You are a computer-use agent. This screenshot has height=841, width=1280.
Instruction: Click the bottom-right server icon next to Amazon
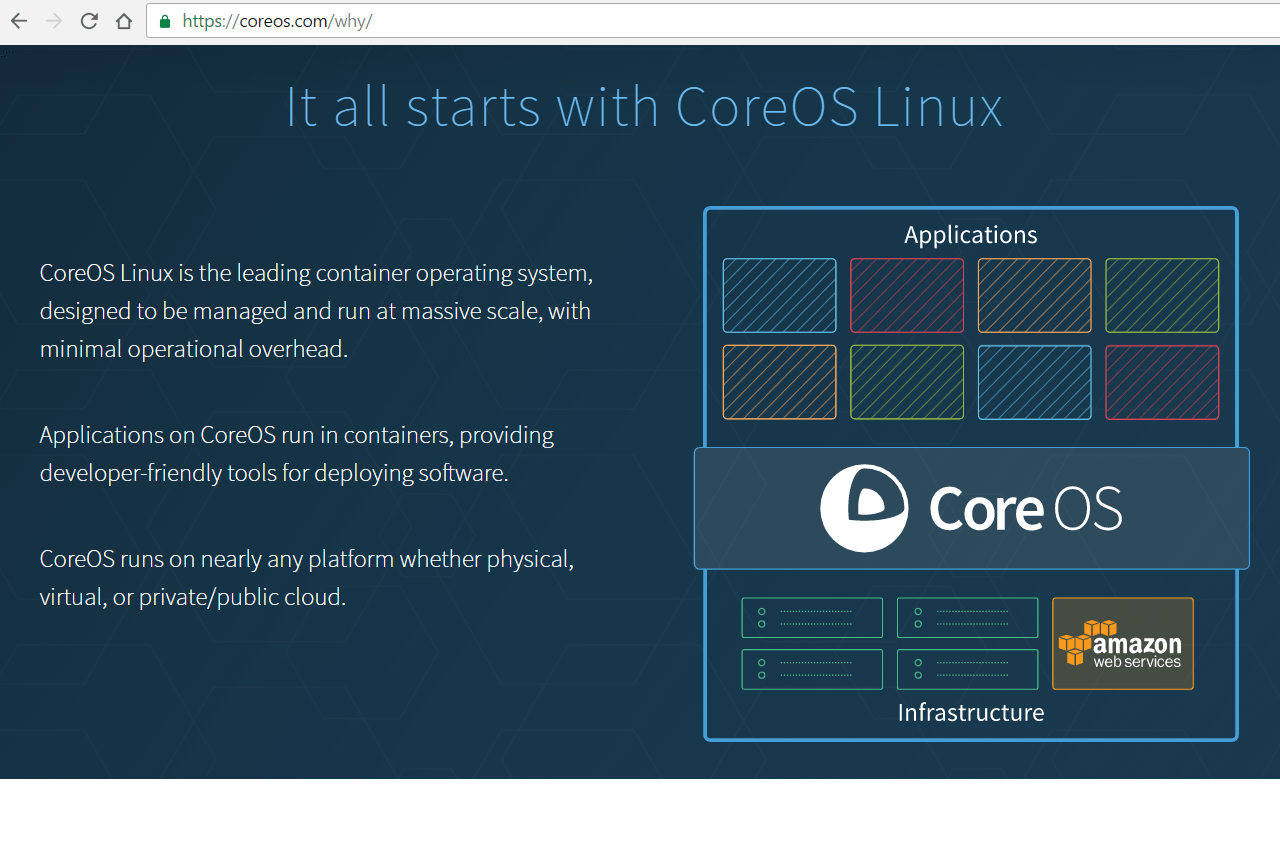tap(967, 668)
